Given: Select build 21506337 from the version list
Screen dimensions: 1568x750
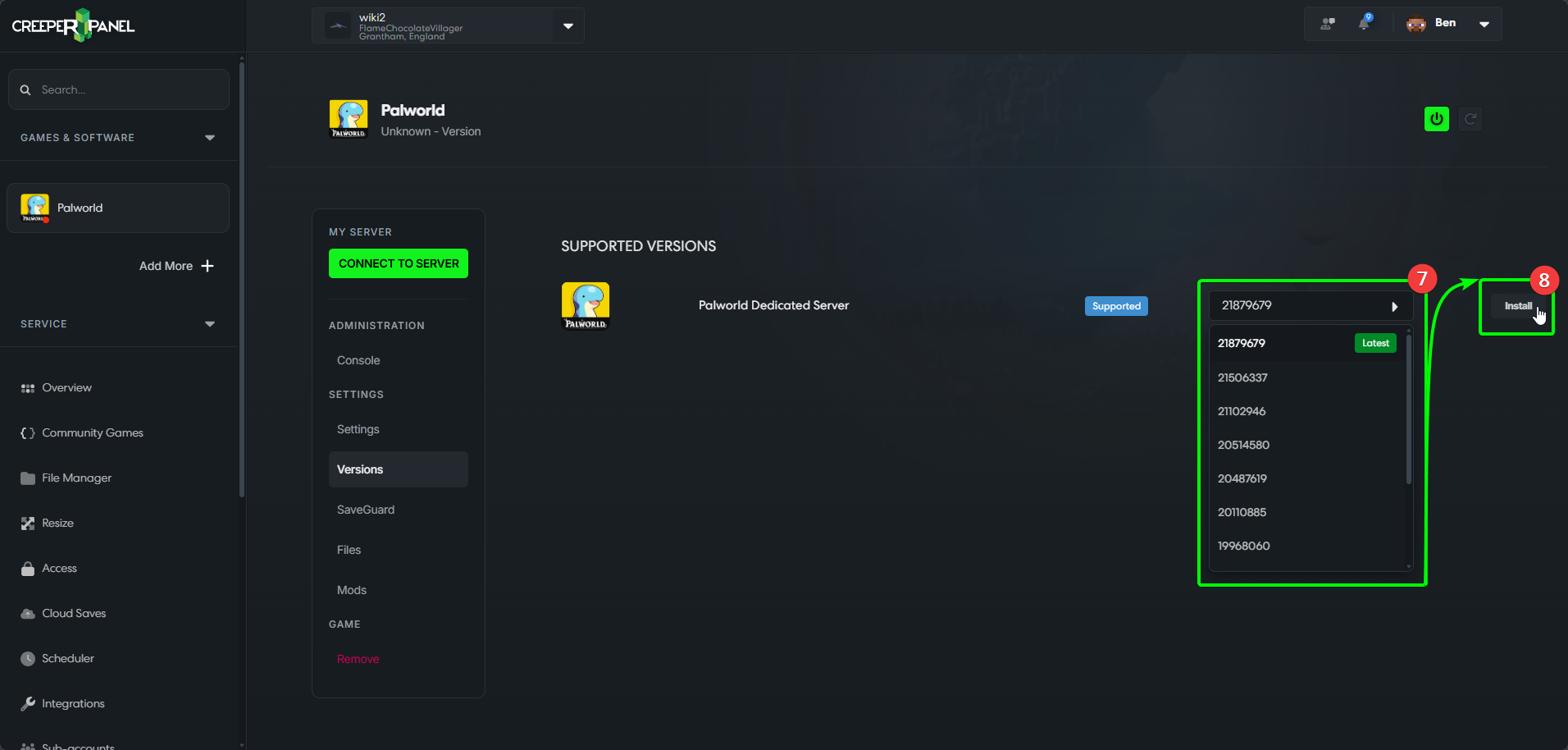Looking at the screenshot, I should [x=1242, y=377].
